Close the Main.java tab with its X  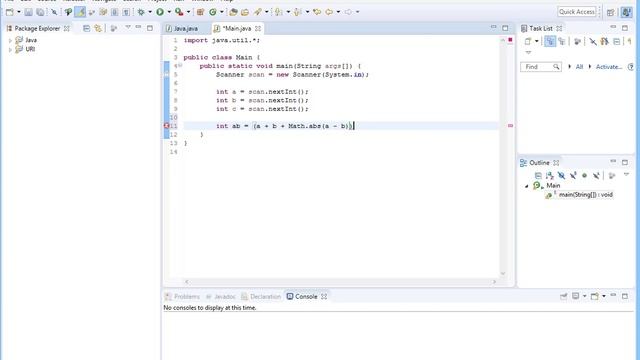258,29
